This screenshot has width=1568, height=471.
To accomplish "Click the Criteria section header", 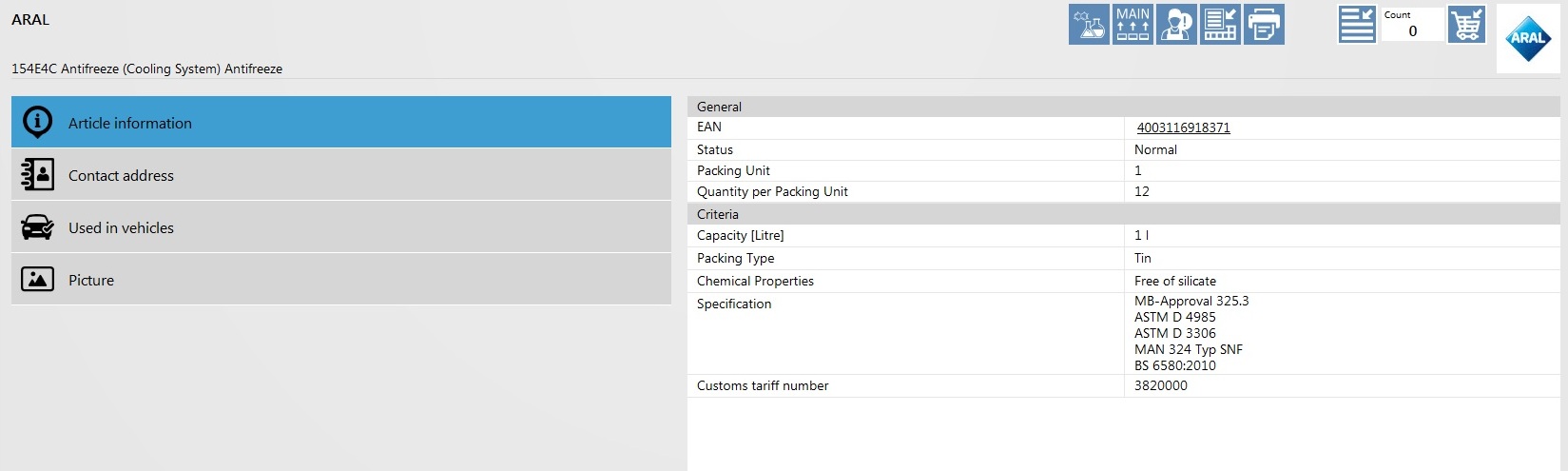I will pyautogui.click(x=1124, y=214).
